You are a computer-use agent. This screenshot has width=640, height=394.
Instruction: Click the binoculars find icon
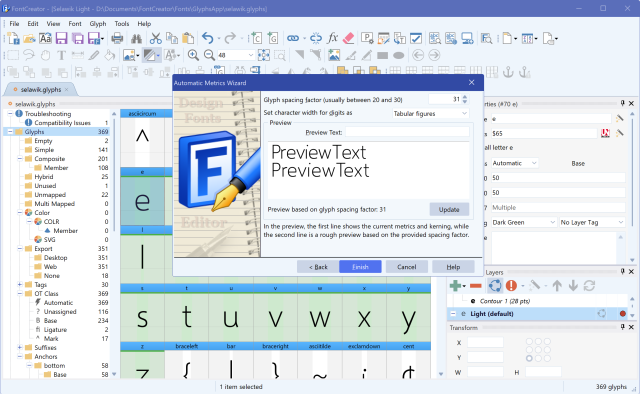tap(136, 39)
